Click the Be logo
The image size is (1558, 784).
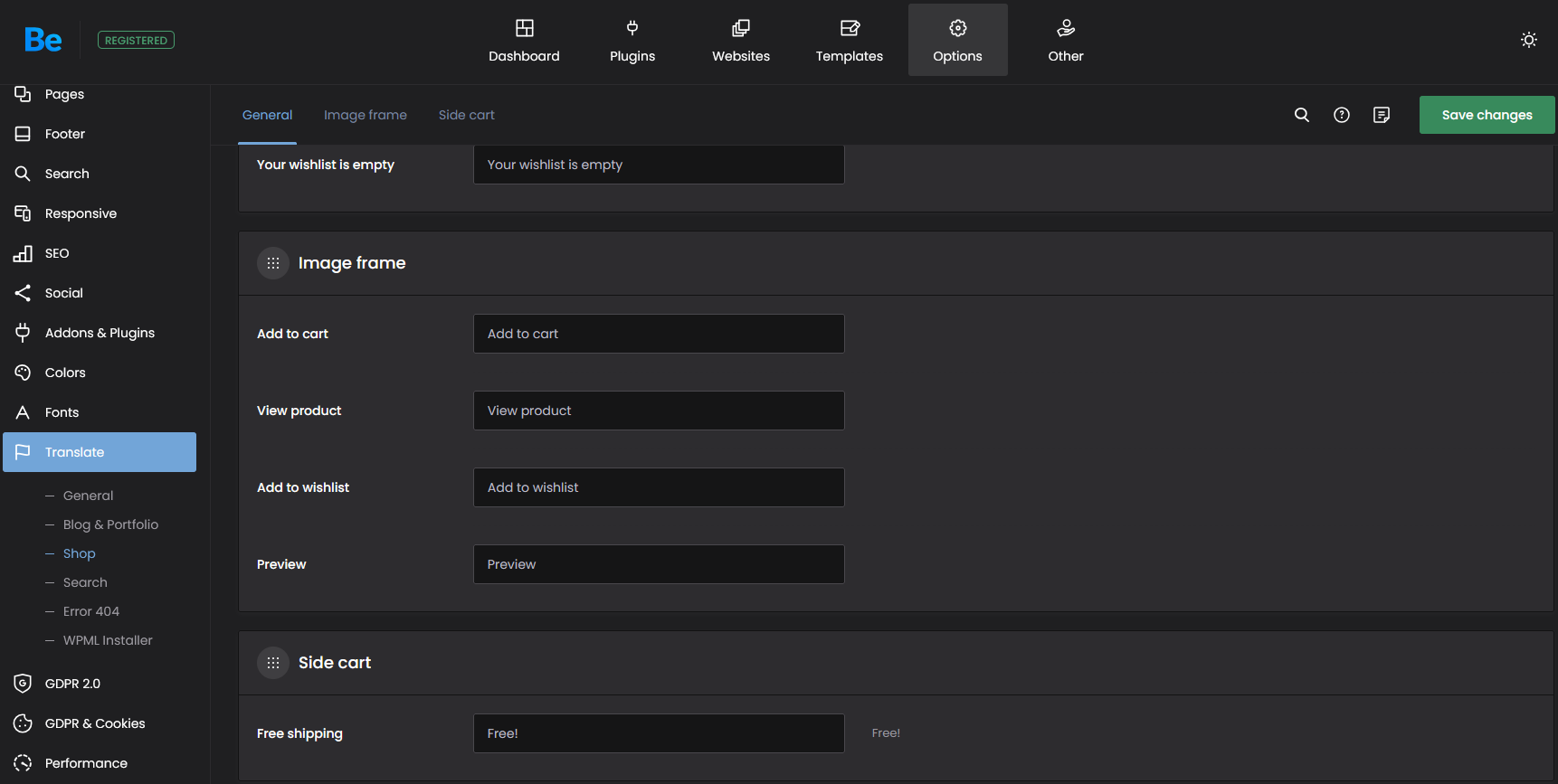(x=43, y=40)
